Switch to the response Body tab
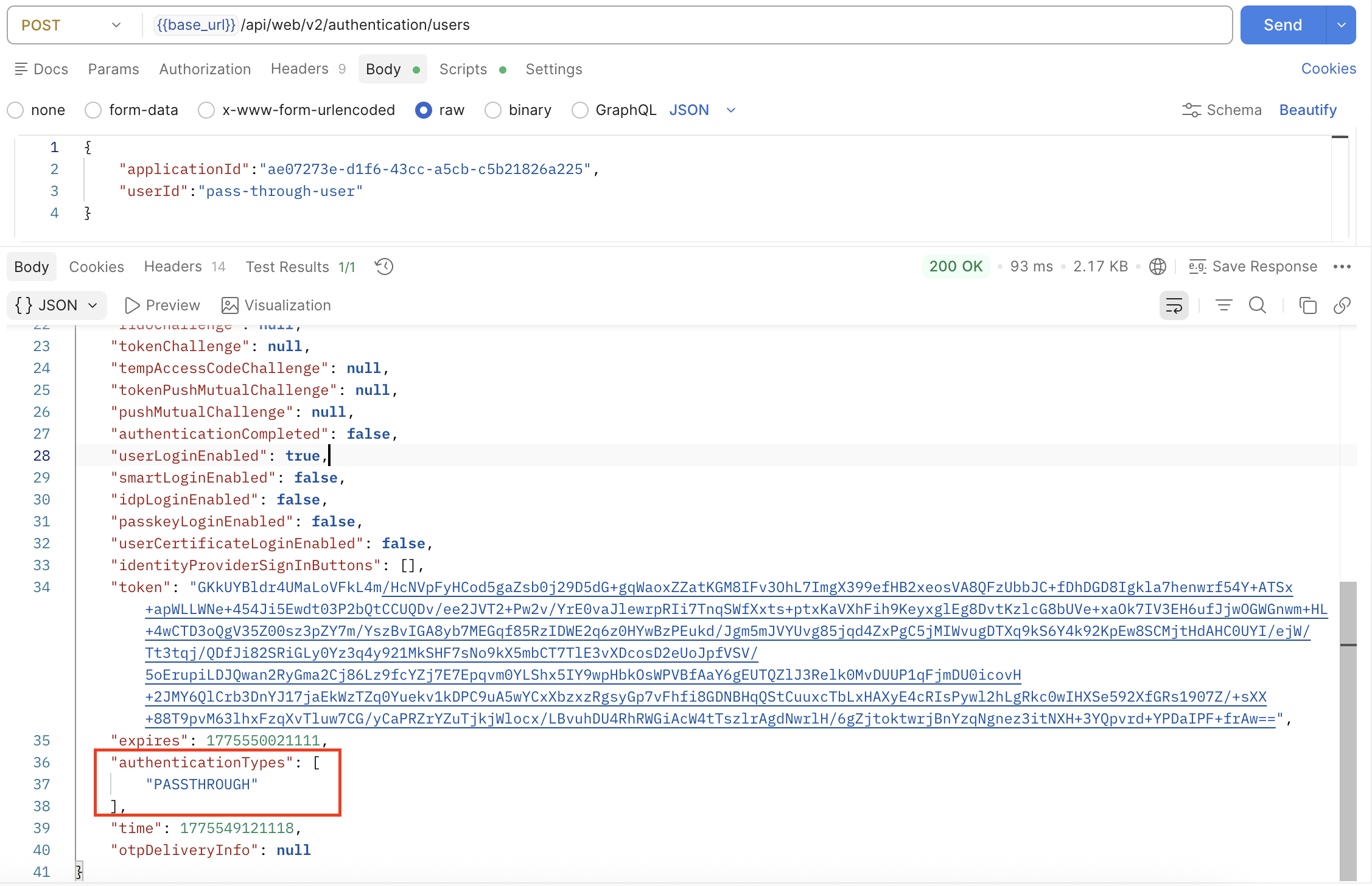 pyautogui.click(x=32, y=267)
